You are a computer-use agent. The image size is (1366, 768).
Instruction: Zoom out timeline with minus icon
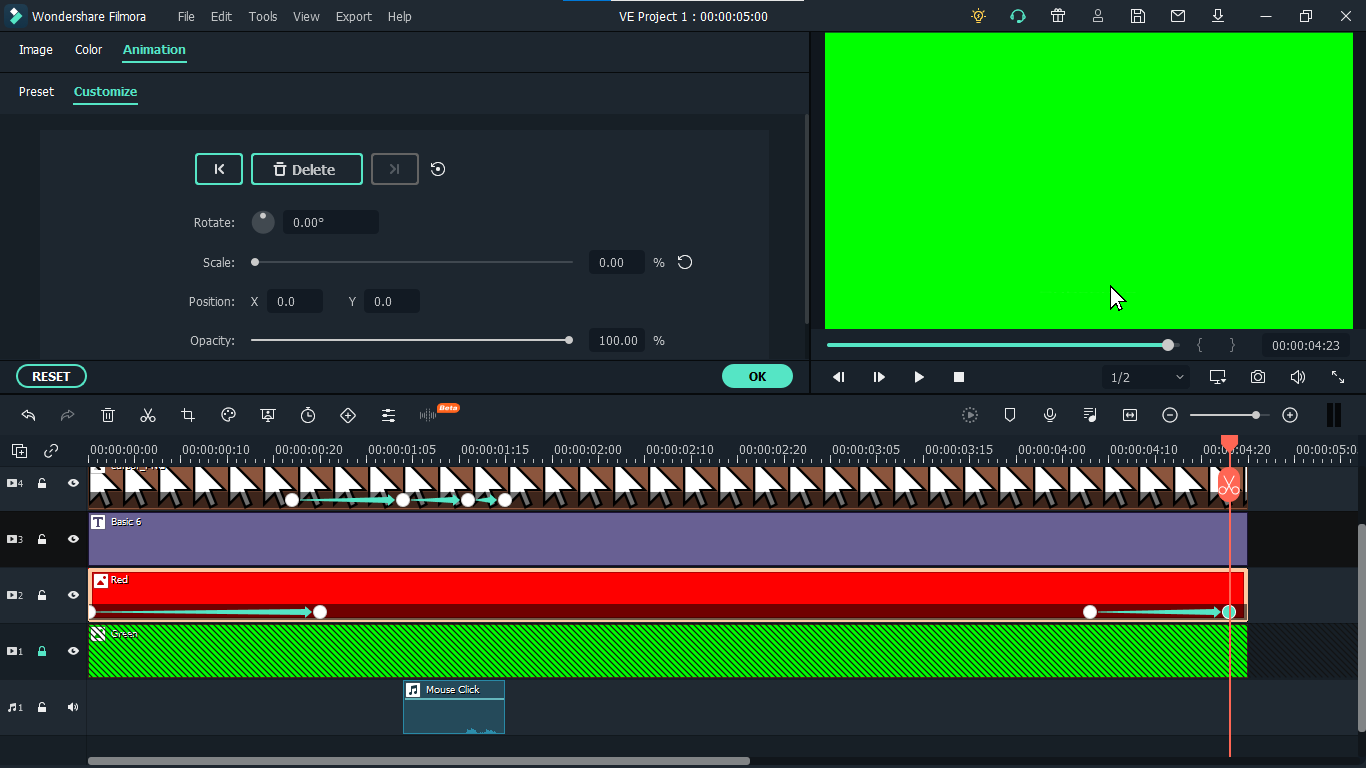(x=1170, y=415)
